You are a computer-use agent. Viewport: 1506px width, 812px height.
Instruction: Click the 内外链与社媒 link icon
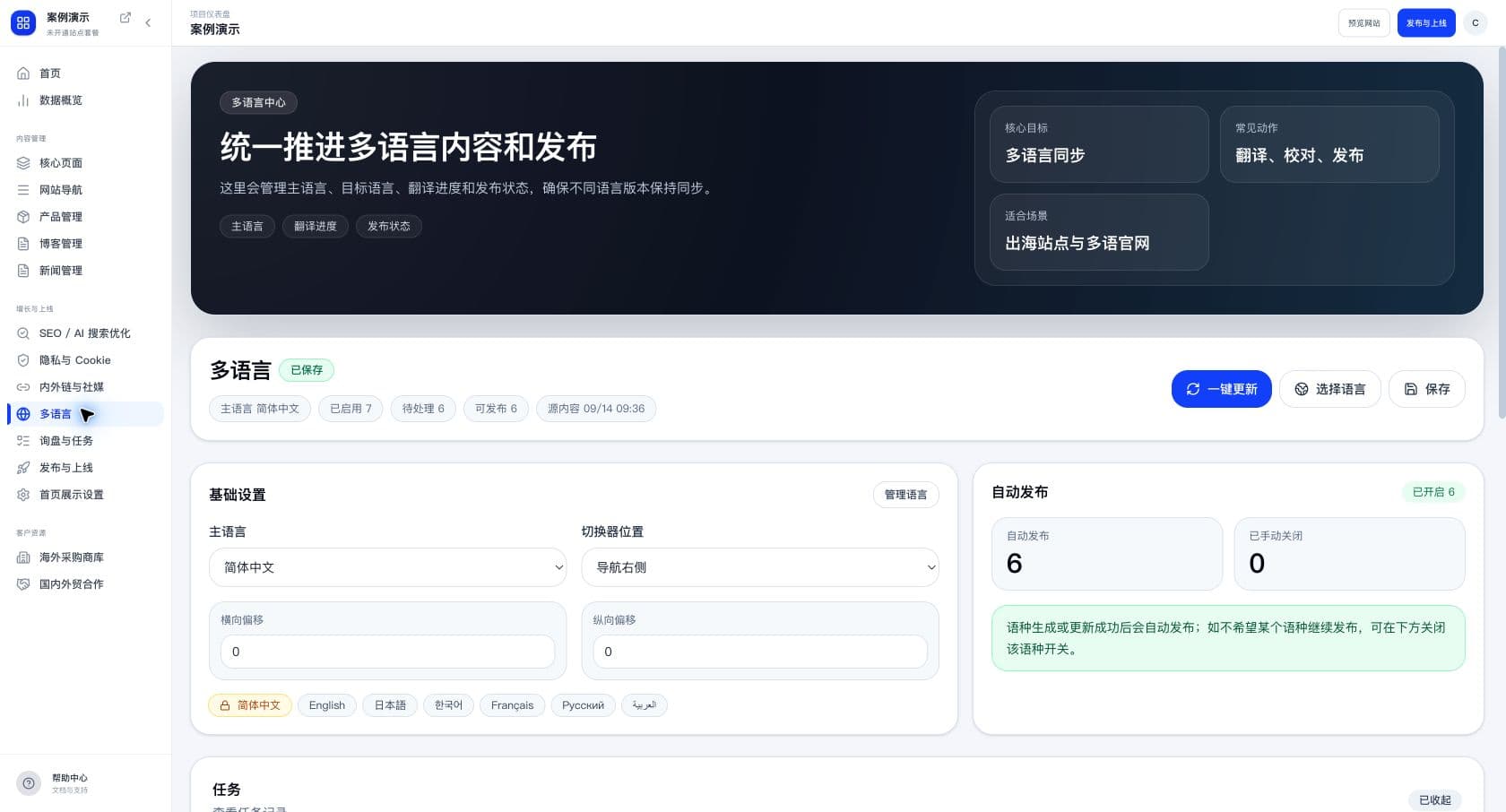click(x=23, y=387)
